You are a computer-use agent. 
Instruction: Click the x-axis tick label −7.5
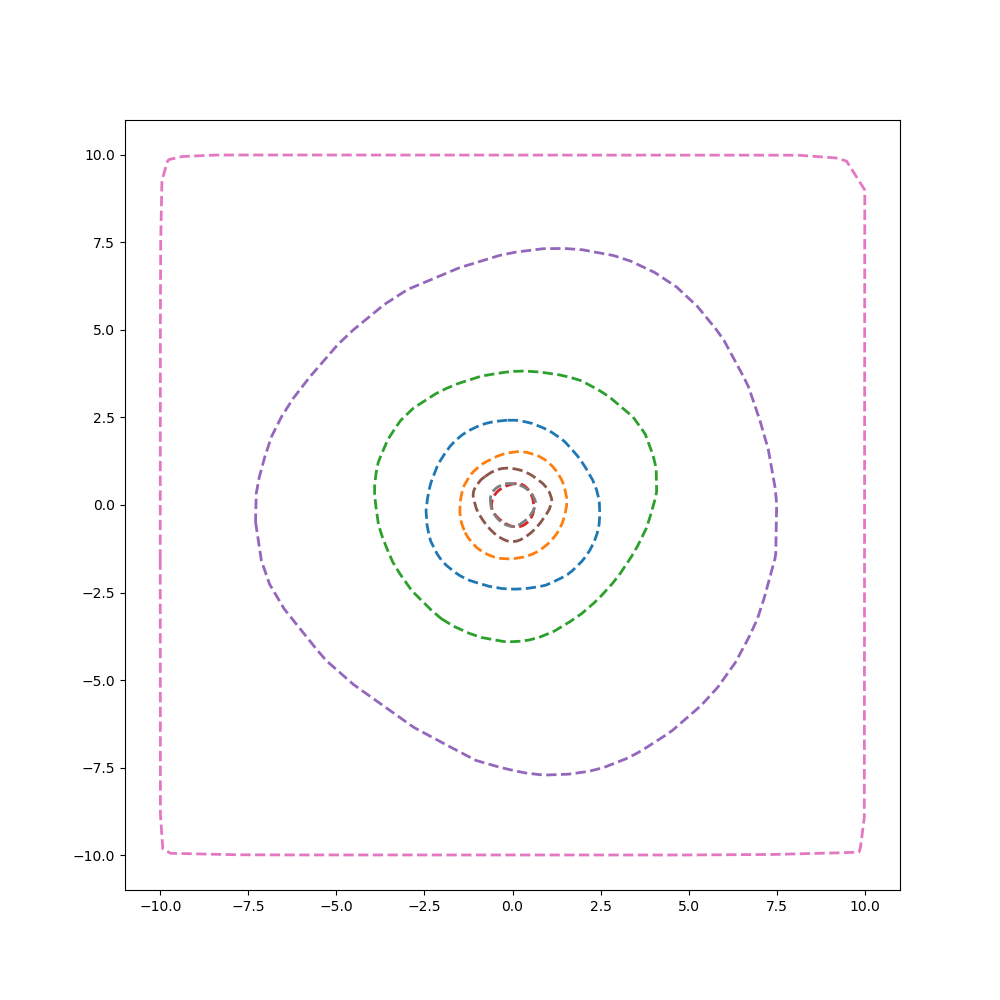point(249,906)
